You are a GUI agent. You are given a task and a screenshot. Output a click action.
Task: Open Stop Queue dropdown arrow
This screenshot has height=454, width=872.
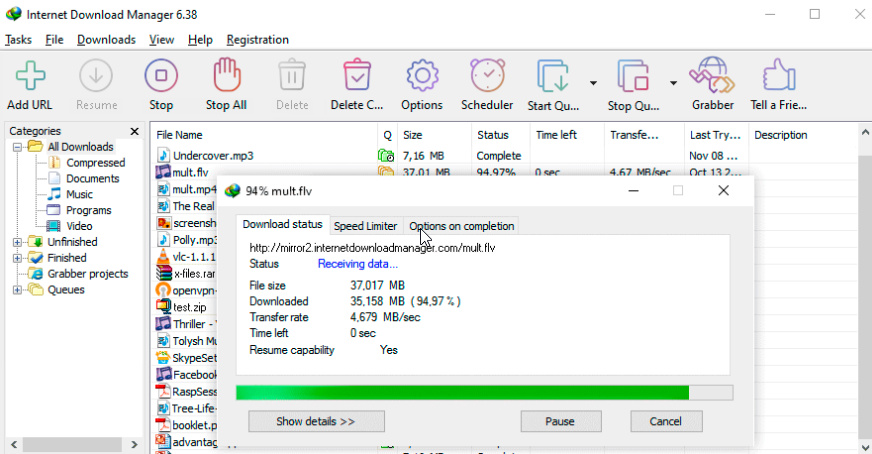point(673,83)
